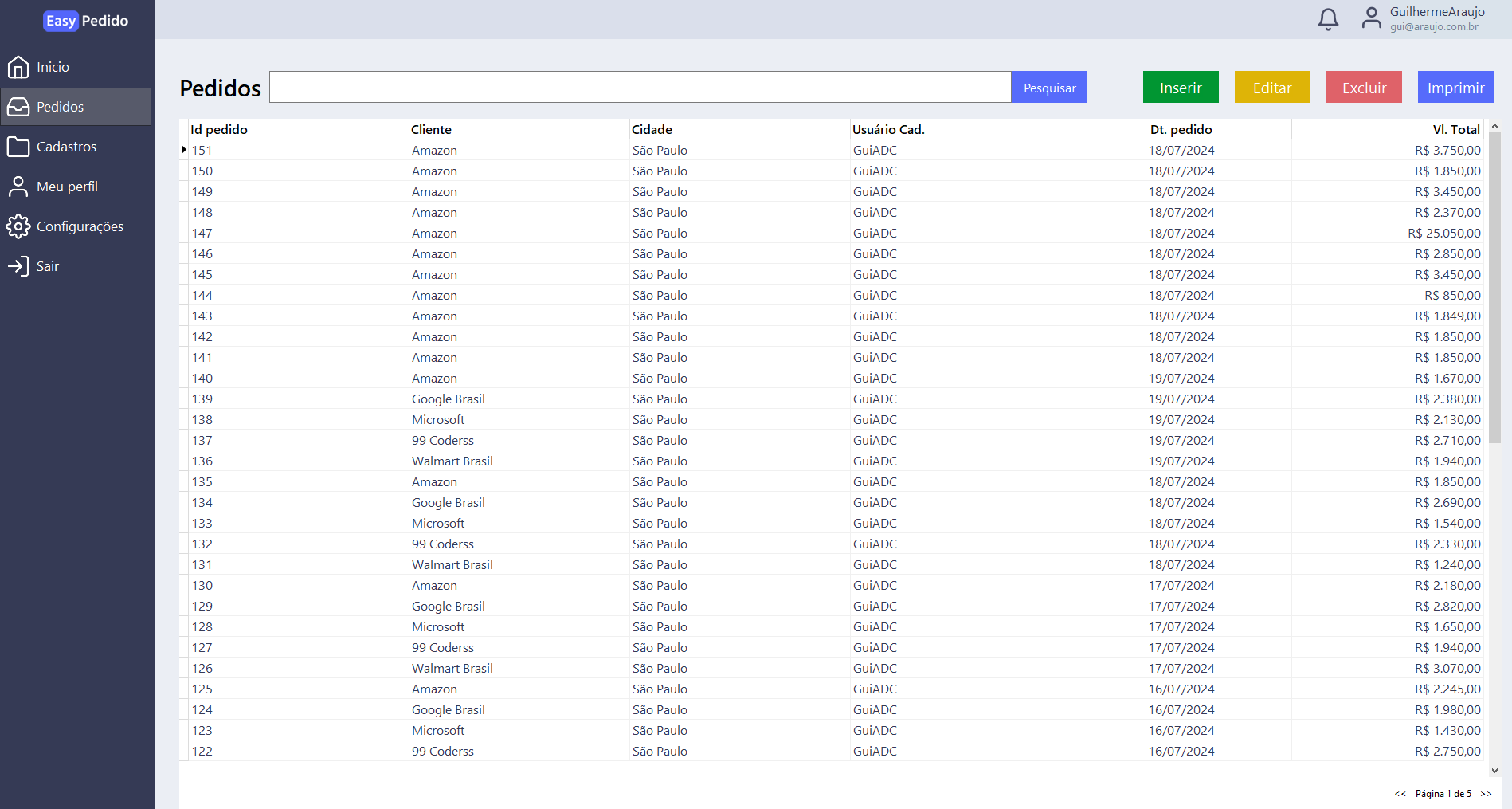Image resolution: width=1512 pixels, height=809 pixels.
Task: Select 99 Coderss in order 122 row
Action: (443, 751)
